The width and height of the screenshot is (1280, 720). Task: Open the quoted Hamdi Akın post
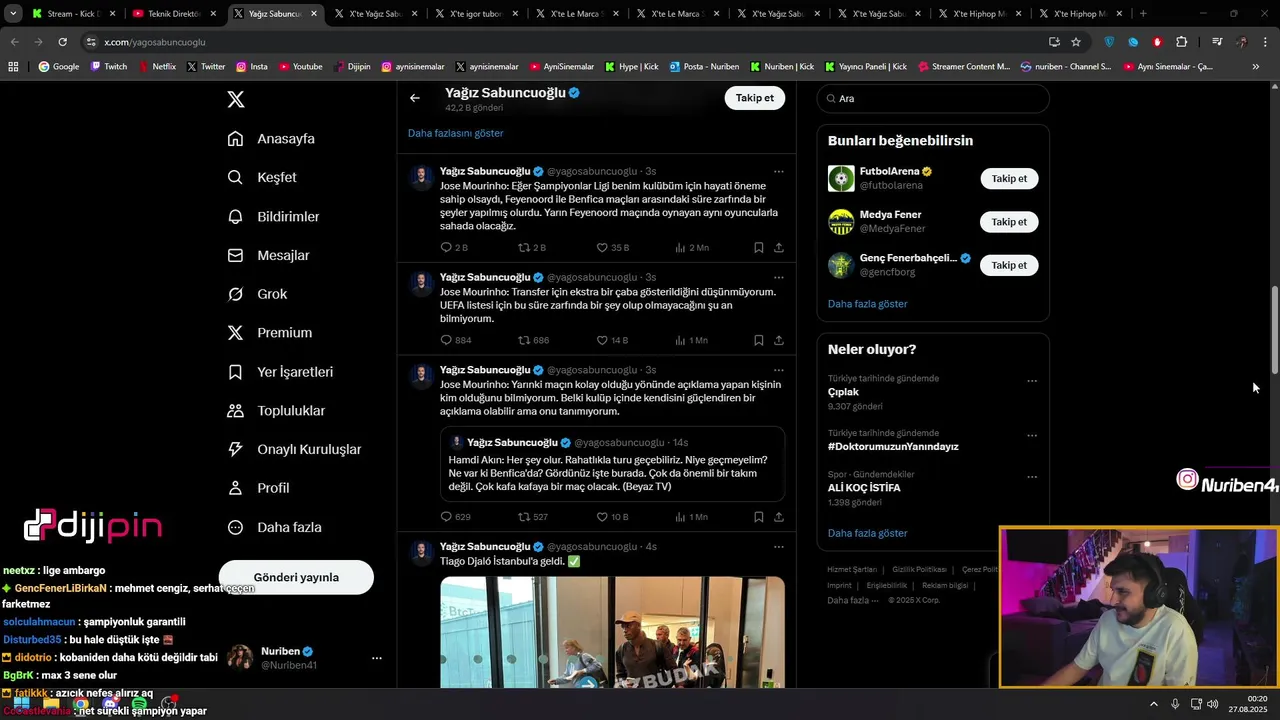coord(612,464)
